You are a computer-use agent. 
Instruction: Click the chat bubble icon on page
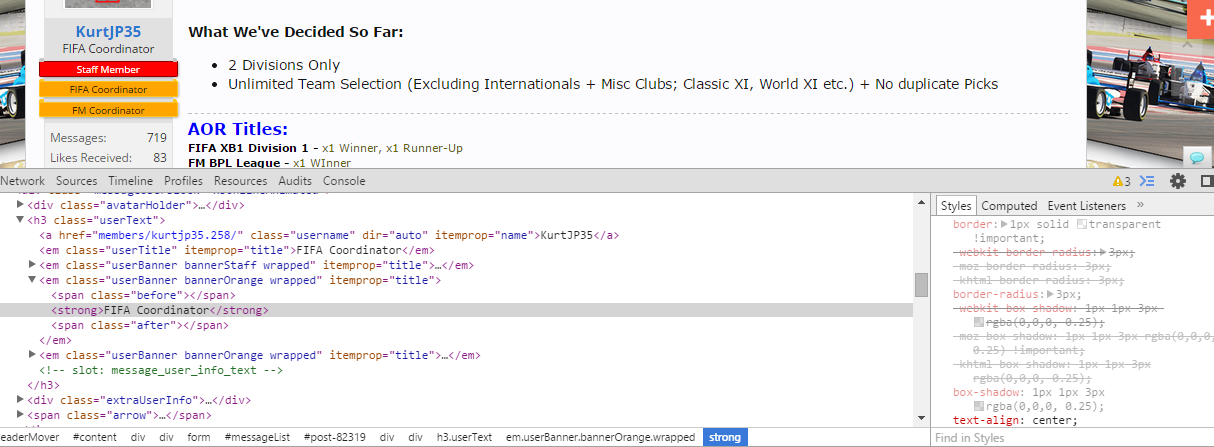1195,157
